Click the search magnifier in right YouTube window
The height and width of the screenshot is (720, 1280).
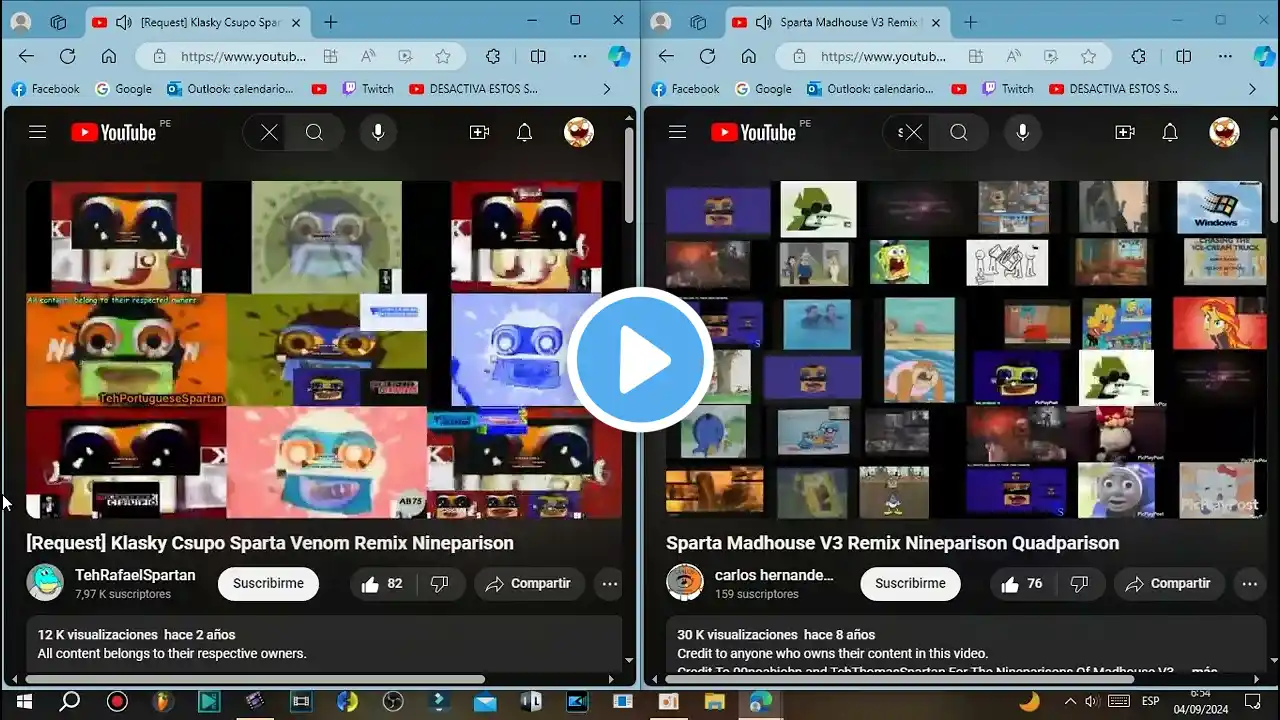pos(958,132)
